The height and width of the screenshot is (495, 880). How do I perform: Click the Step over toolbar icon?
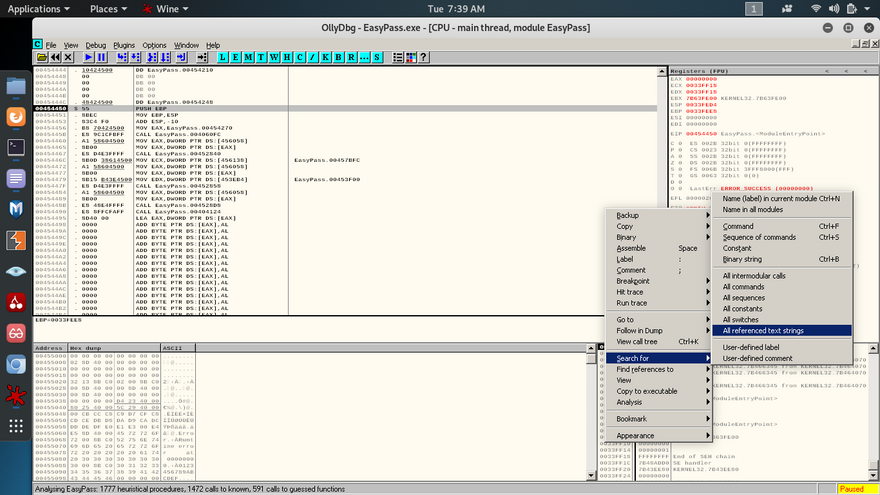(x=135, y=57)
